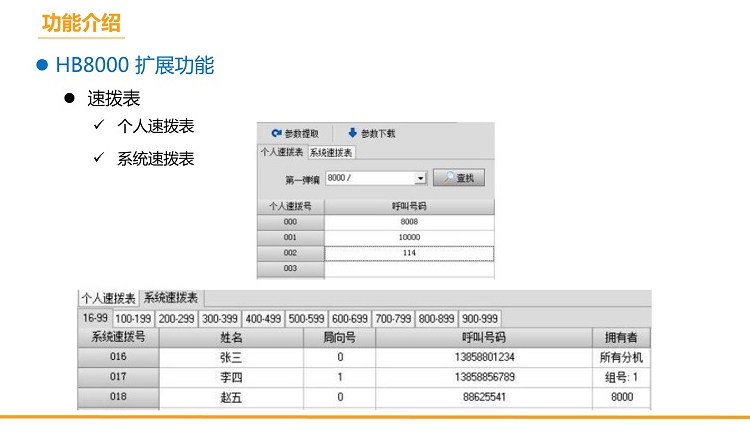Screen dimensions: 750x436
Task: Switch to 个人速拨表 tab in upper panel
Action: point(282,152)
